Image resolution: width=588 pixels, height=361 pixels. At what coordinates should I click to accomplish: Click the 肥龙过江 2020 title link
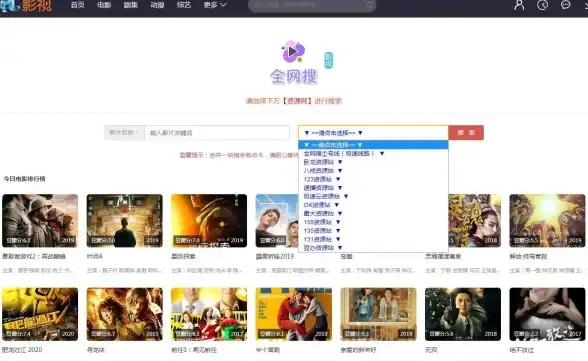[22, 350]
